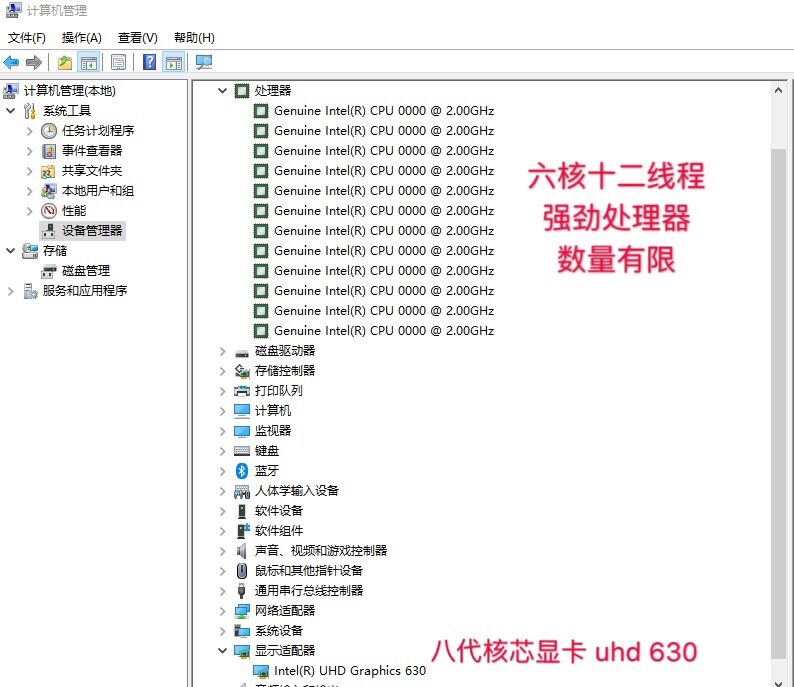The height and width of the screenshot is (687, 794).
Task: Open the 帮助(H) menu
Action: (x=194, y=38)
